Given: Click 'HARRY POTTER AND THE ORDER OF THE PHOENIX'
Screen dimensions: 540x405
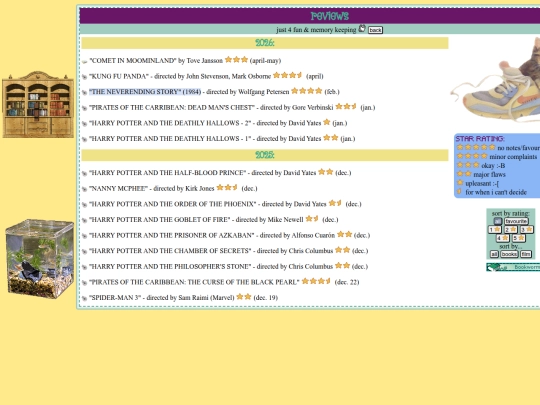Looking at the screenshot, I should [173, 204].
